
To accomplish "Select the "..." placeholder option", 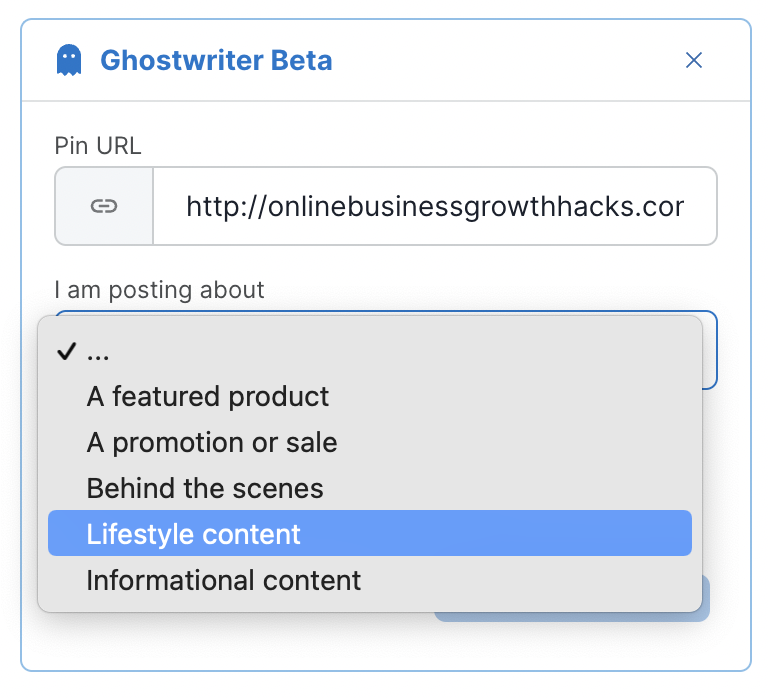I will tap(97, 353).
